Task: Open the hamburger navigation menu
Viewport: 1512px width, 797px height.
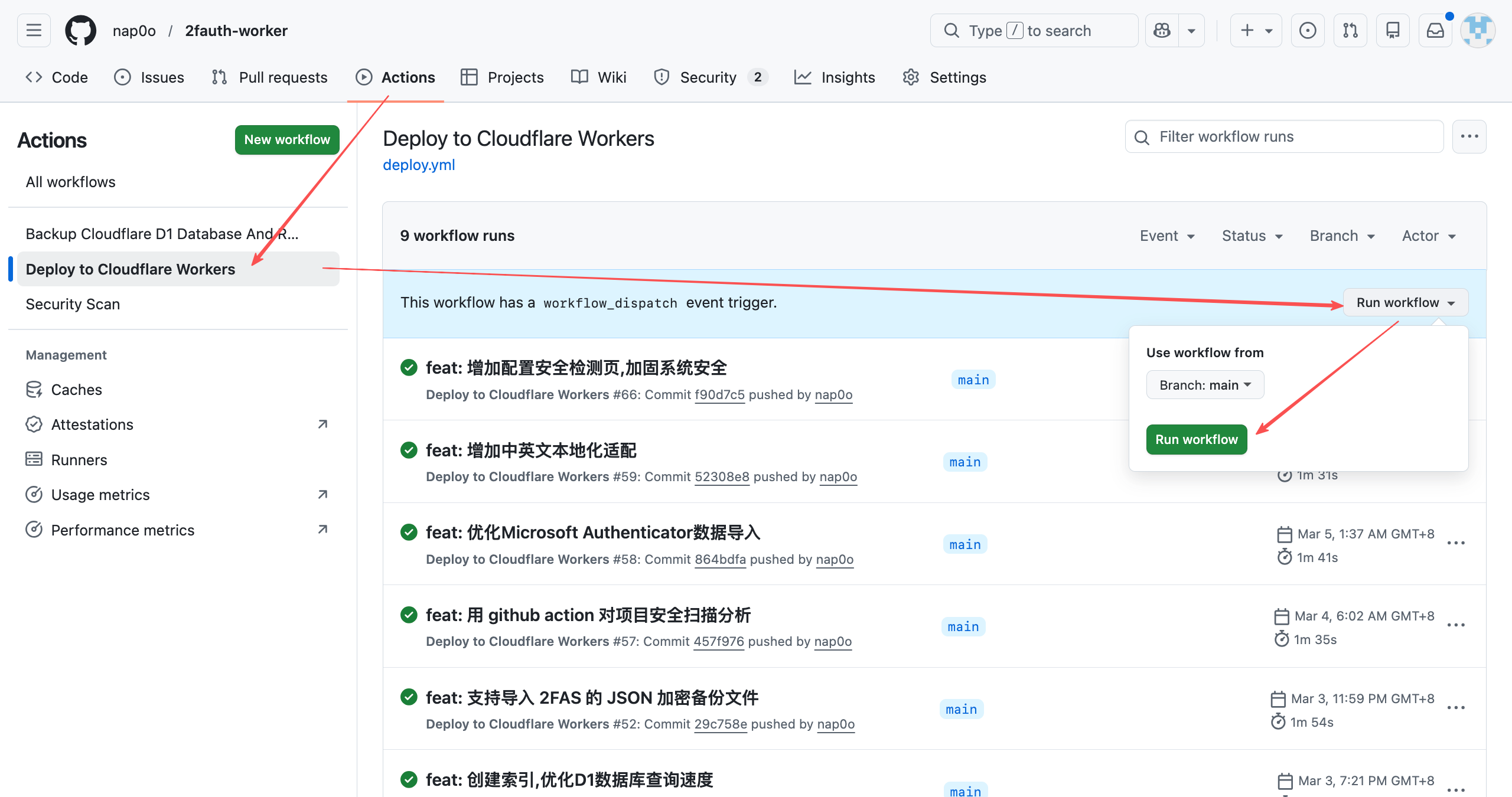Action: click(34, 31)
